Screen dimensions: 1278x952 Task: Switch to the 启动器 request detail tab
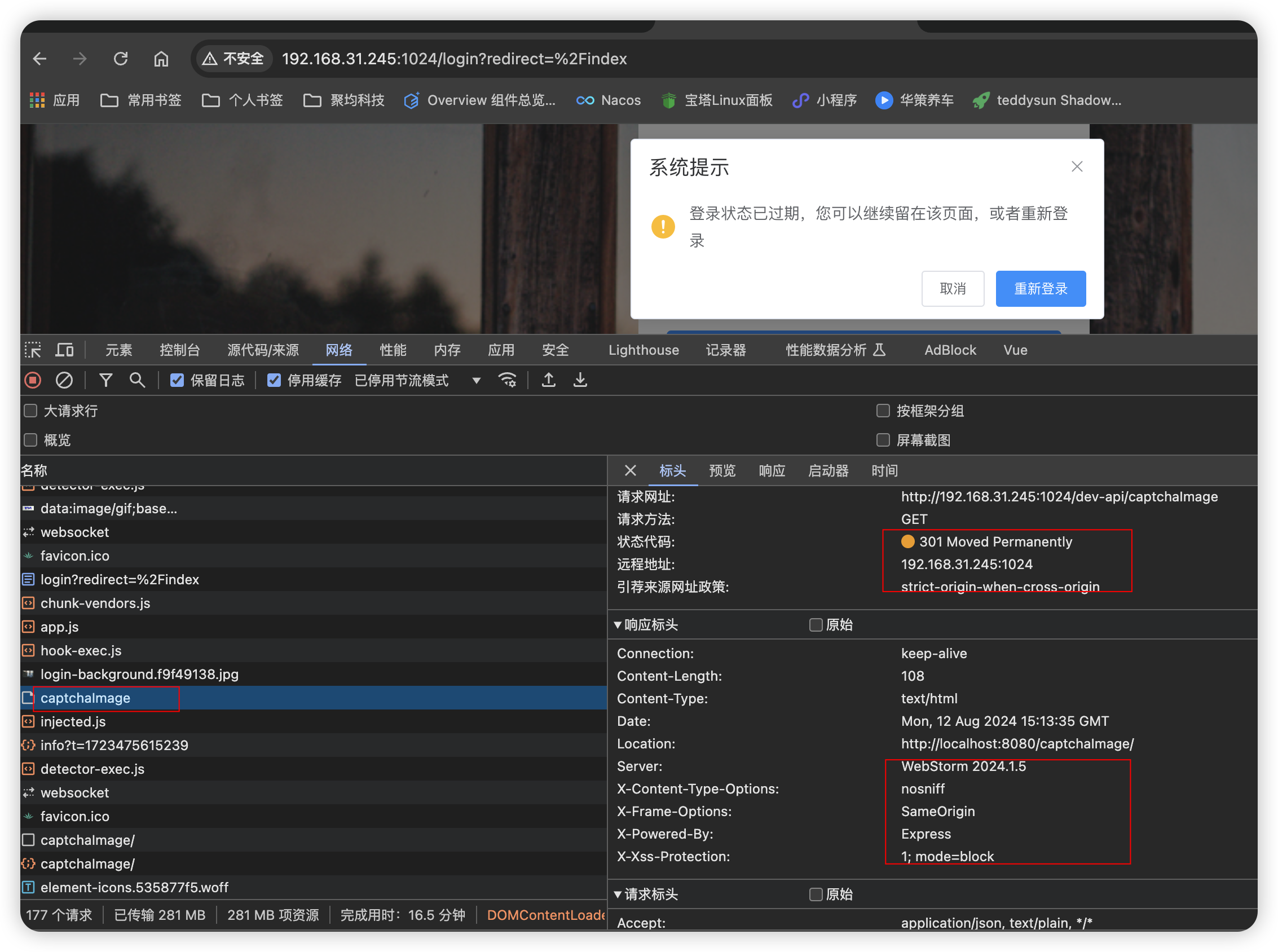tap(828, 471)
